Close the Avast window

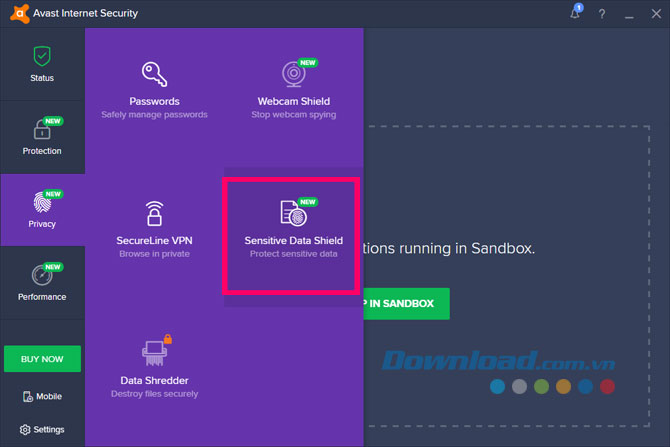click(656, 14)
